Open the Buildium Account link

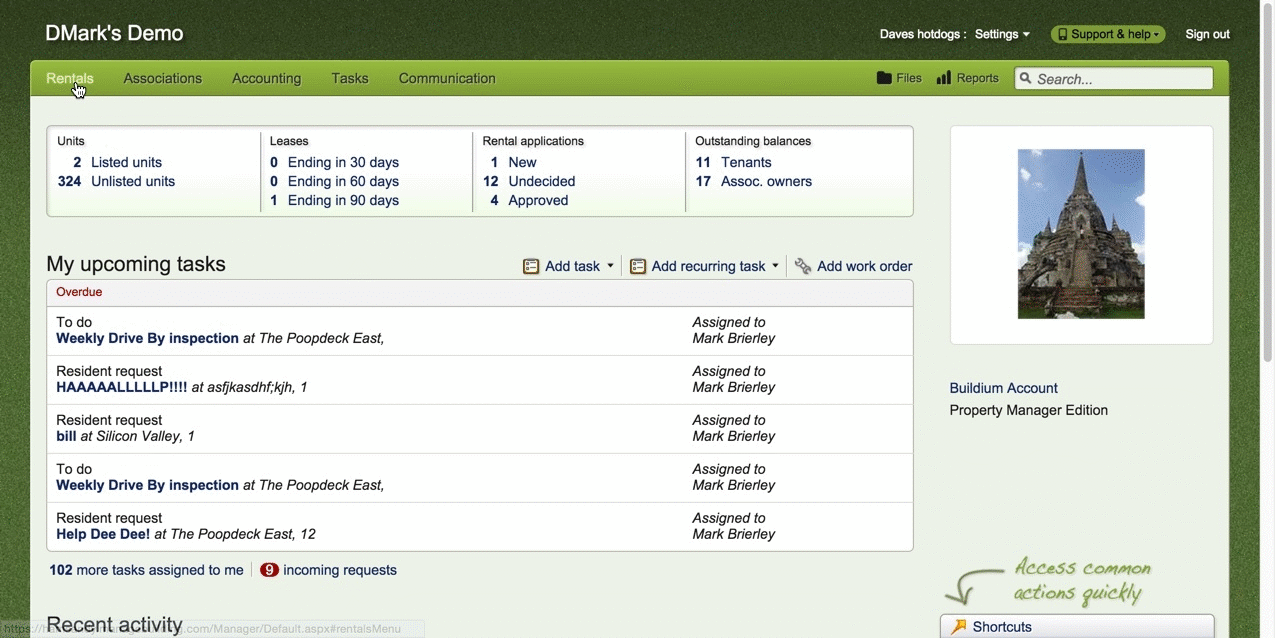point(1003,388)
